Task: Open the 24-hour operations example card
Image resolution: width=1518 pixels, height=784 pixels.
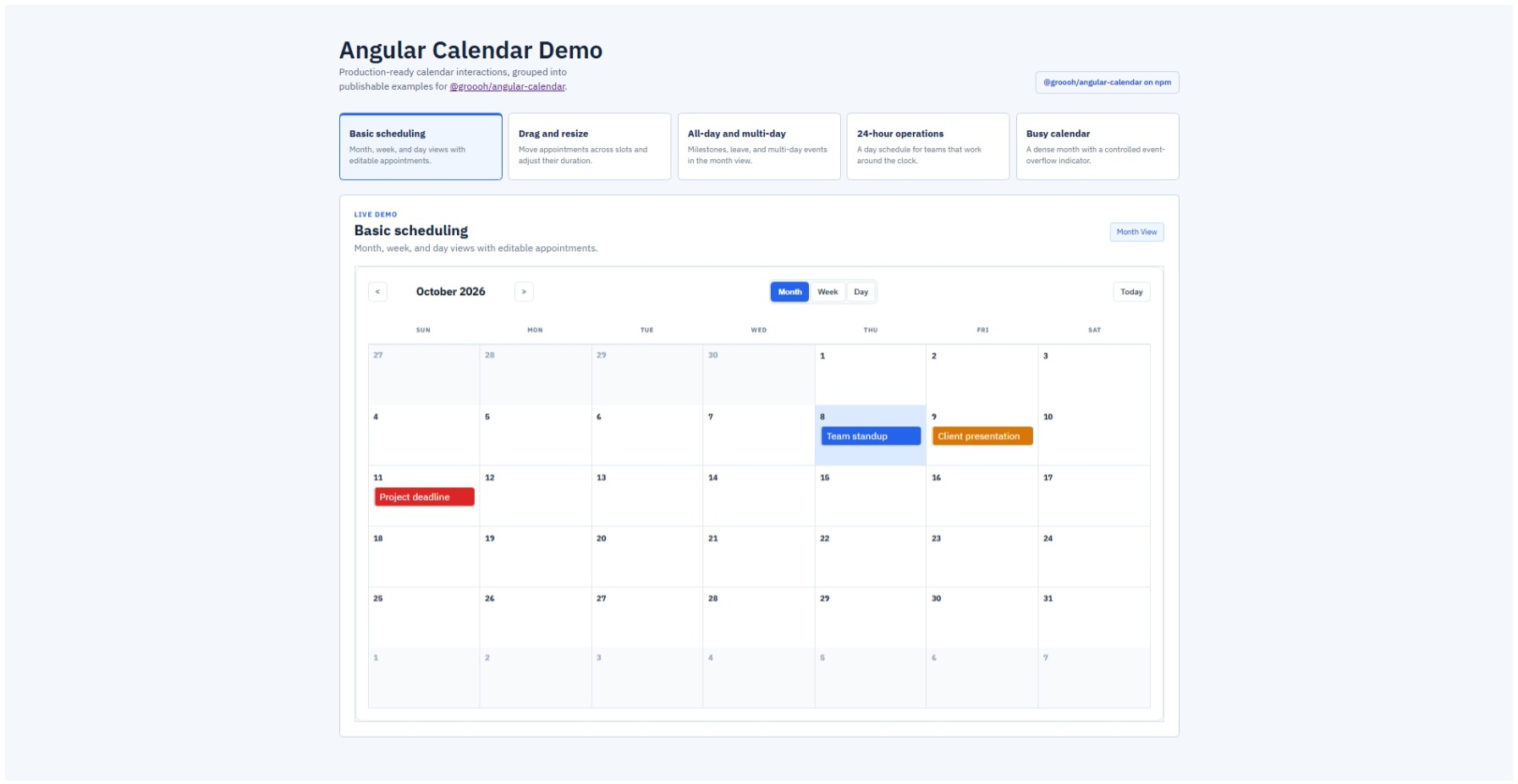Action: (928, 146)
